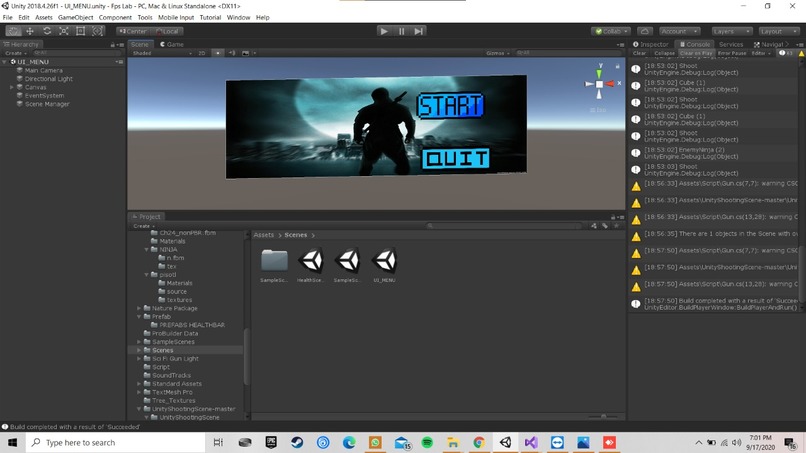Open the Shaded draw mode dropdown
806x453 pixels.
pos(162,53)
